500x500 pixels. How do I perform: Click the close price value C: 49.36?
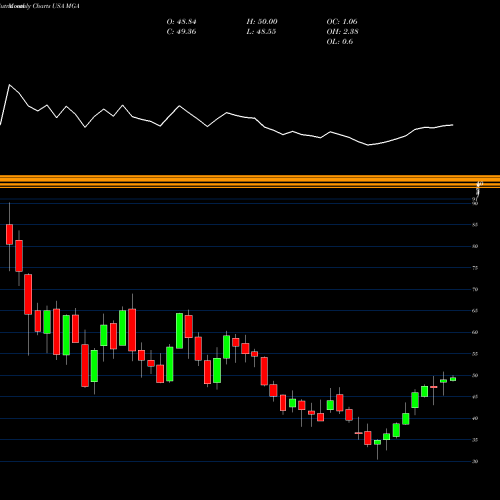(x=181, y=32)
